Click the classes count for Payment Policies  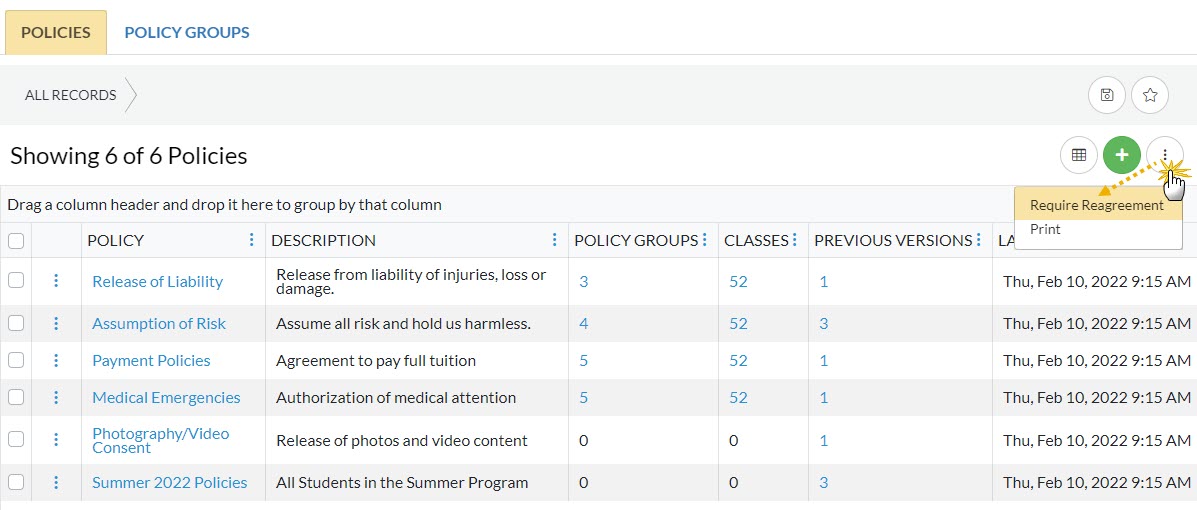[738, 360]
